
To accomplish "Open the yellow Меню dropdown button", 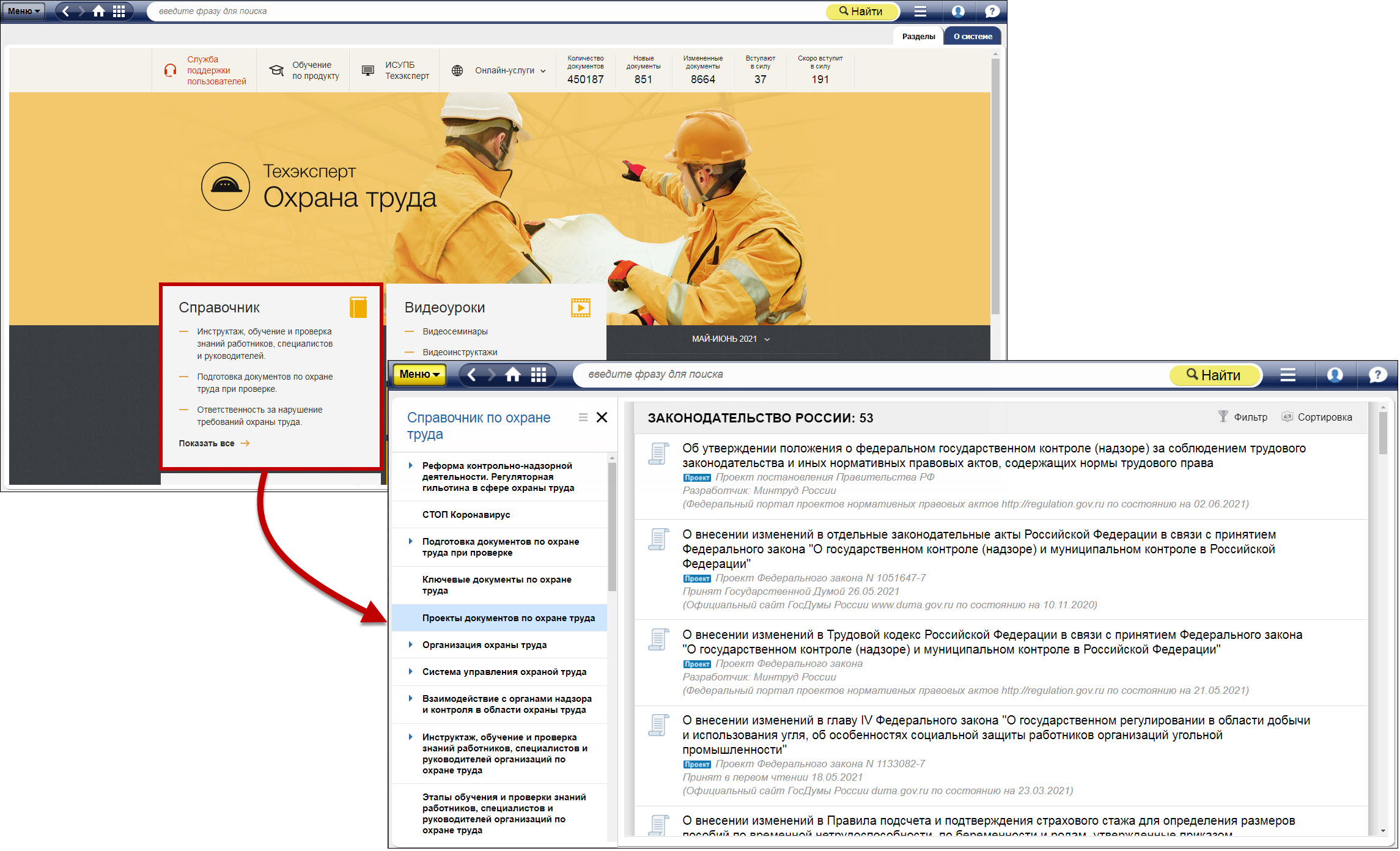I will tap(419, 375).
